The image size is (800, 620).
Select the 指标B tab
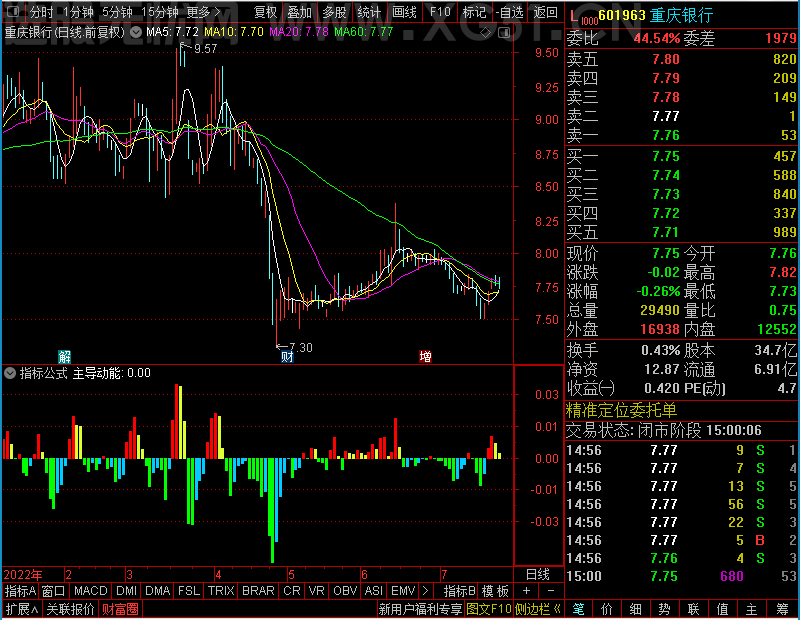460,591
